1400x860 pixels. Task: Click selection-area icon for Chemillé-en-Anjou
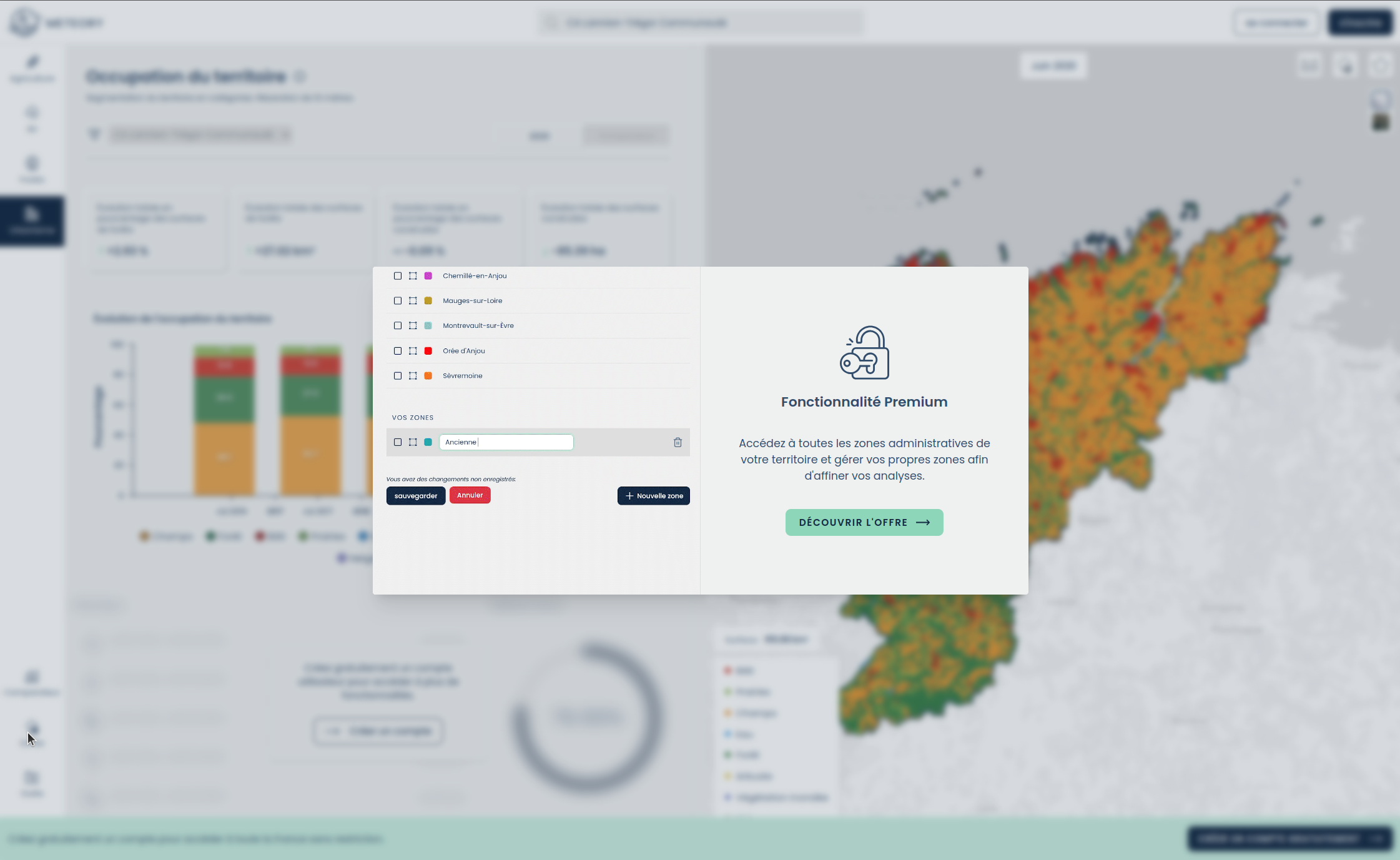[x=413, y=276]
